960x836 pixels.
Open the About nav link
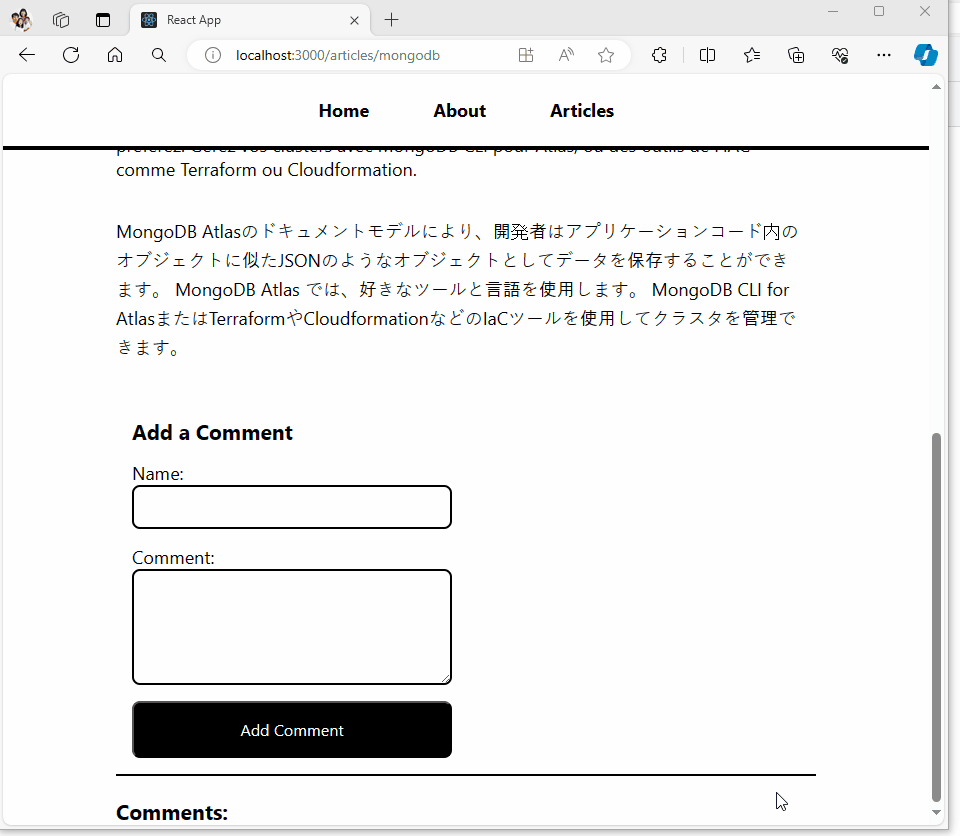point(460,111)
